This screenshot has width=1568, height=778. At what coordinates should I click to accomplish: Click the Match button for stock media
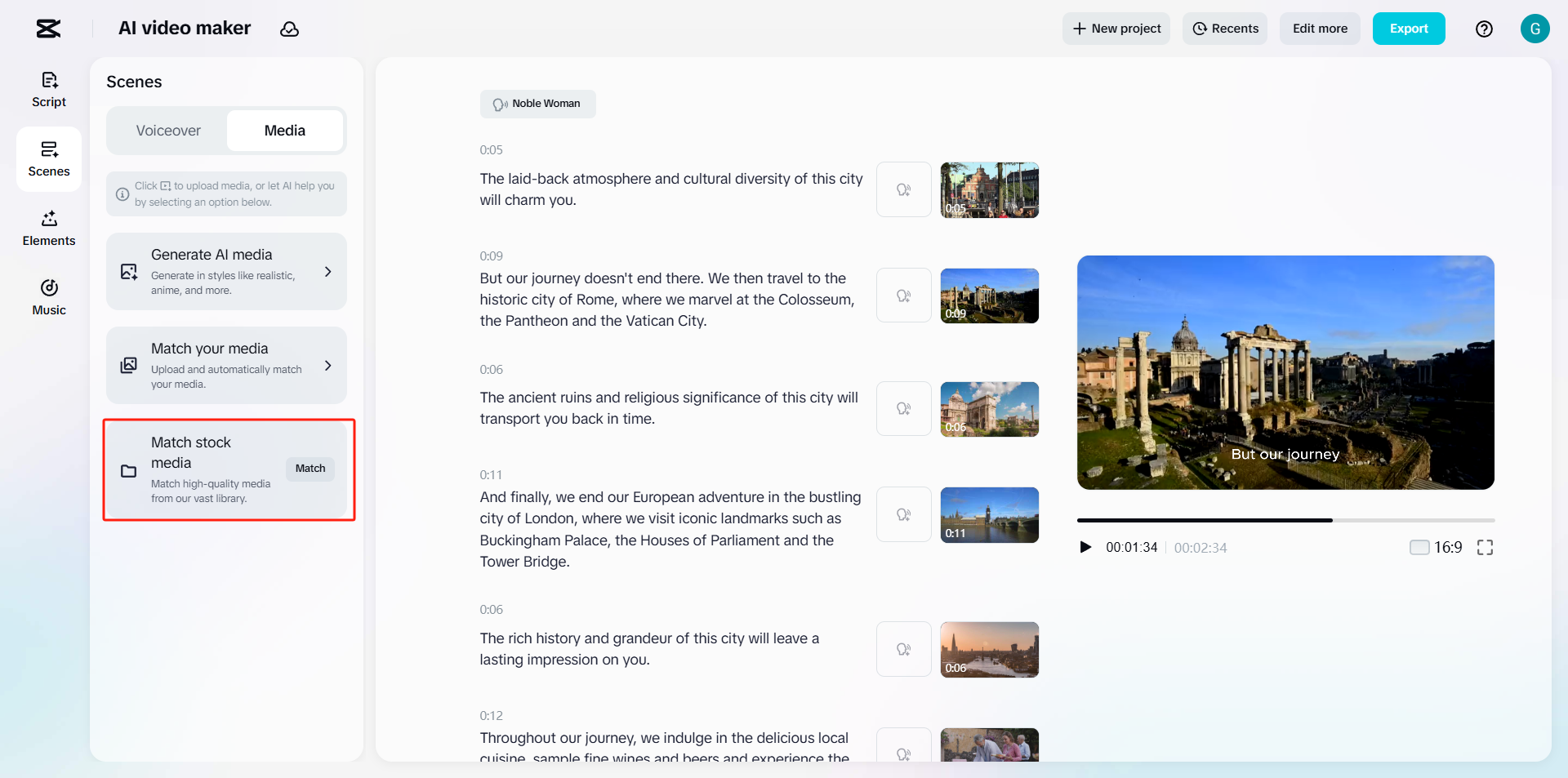click(x=310, y=469)
